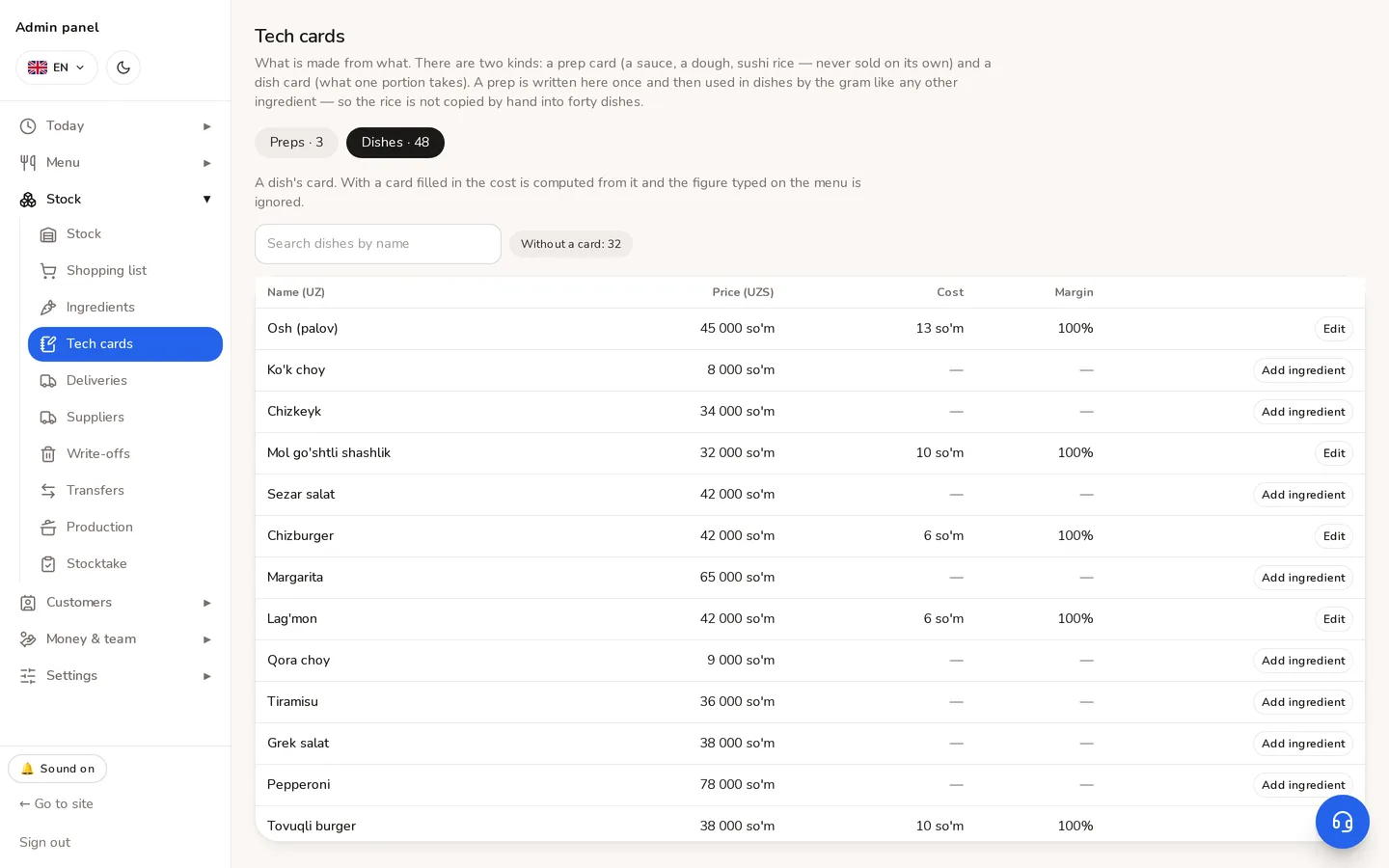Toggle the Sound on bell button
The width and height of the screenshot is (1389, 868).
[x=57, y=769]
